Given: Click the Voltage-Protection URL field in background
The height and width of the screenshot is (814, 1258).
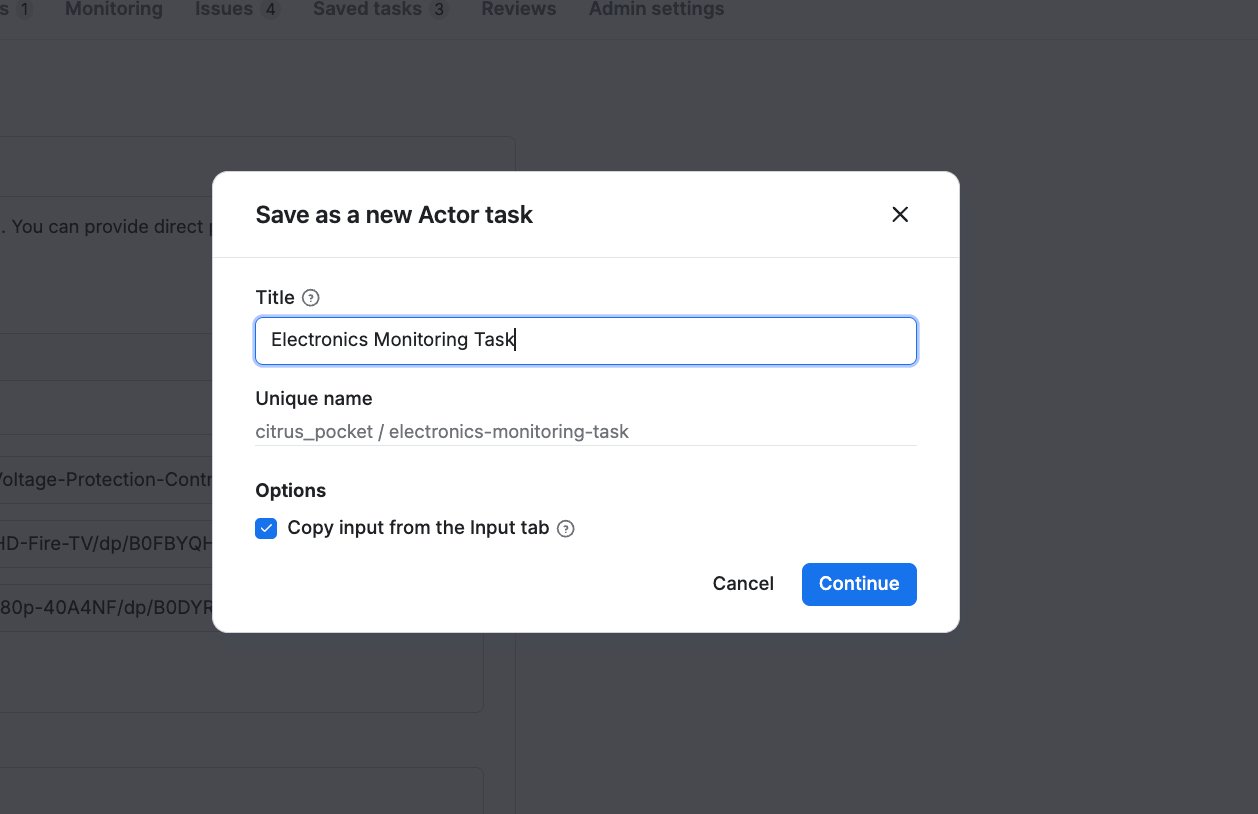Looking at the screenshot, I should 106,480.
